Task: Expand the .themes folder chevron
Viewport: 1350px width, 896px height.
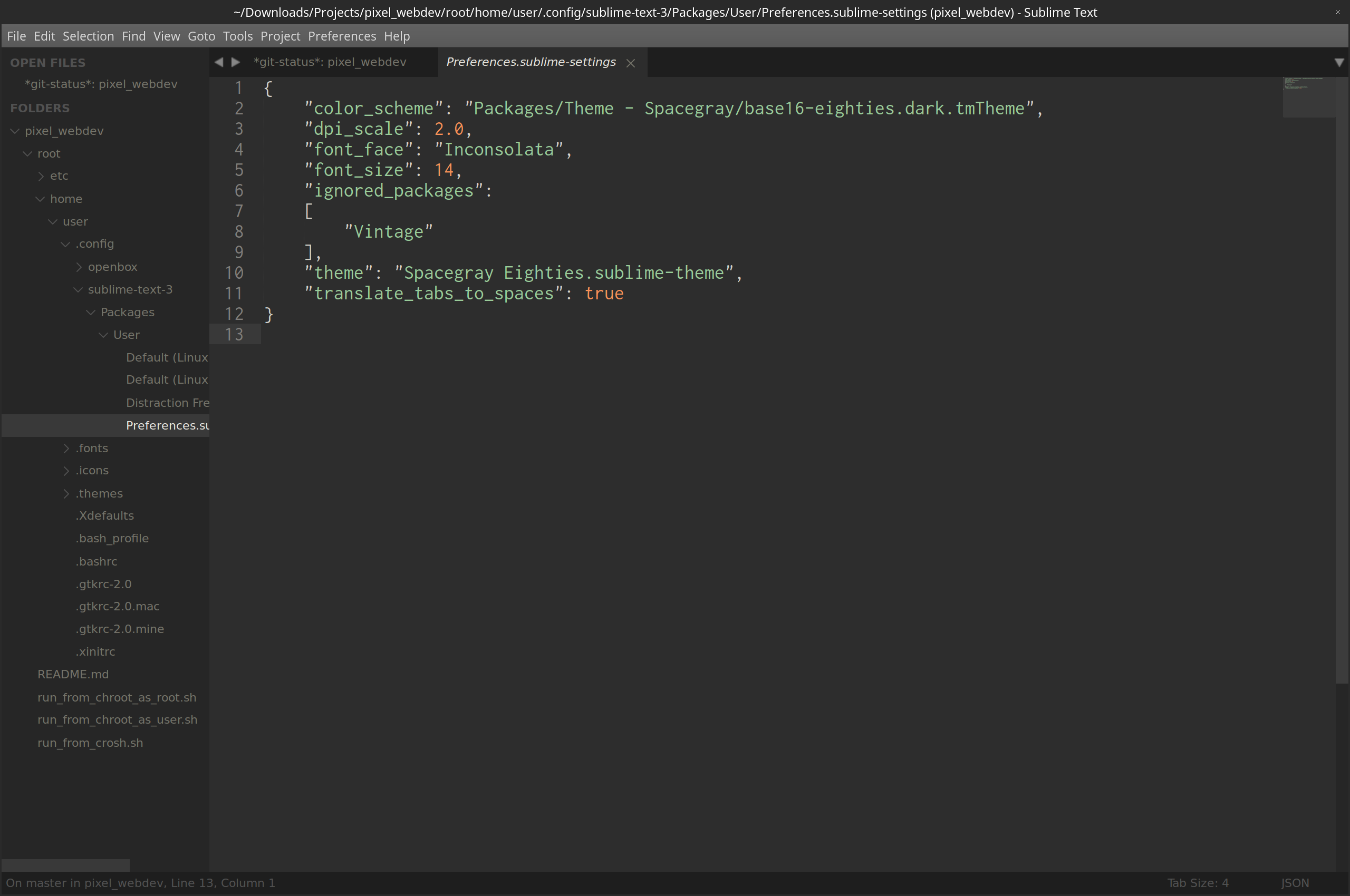Action: [x=66, y=494]
